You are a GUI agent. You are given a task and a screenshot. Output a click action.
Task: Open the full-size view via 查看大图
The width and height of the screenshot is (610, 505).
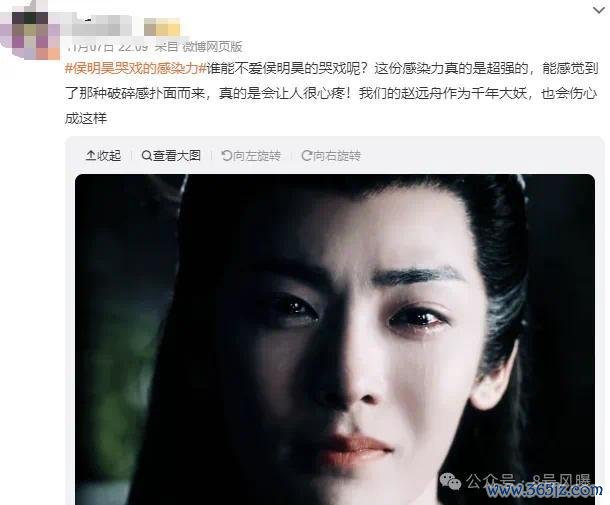(x=177, y=156)
